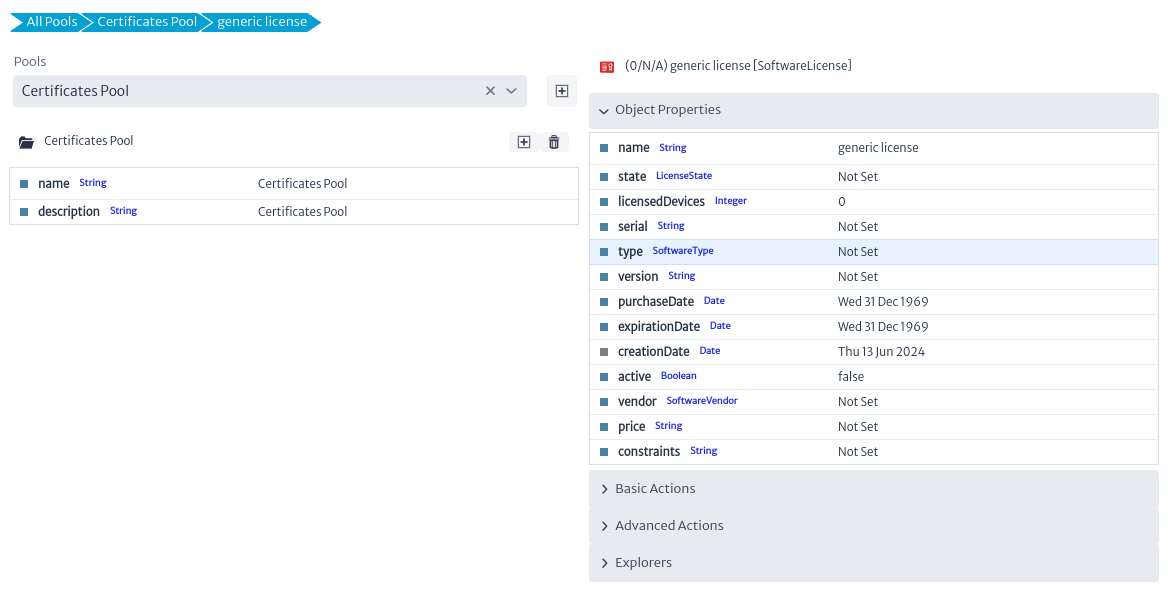Click pool name value 'Certificates Pool'
1168x592 pixels.
click(x=302, y=183)
